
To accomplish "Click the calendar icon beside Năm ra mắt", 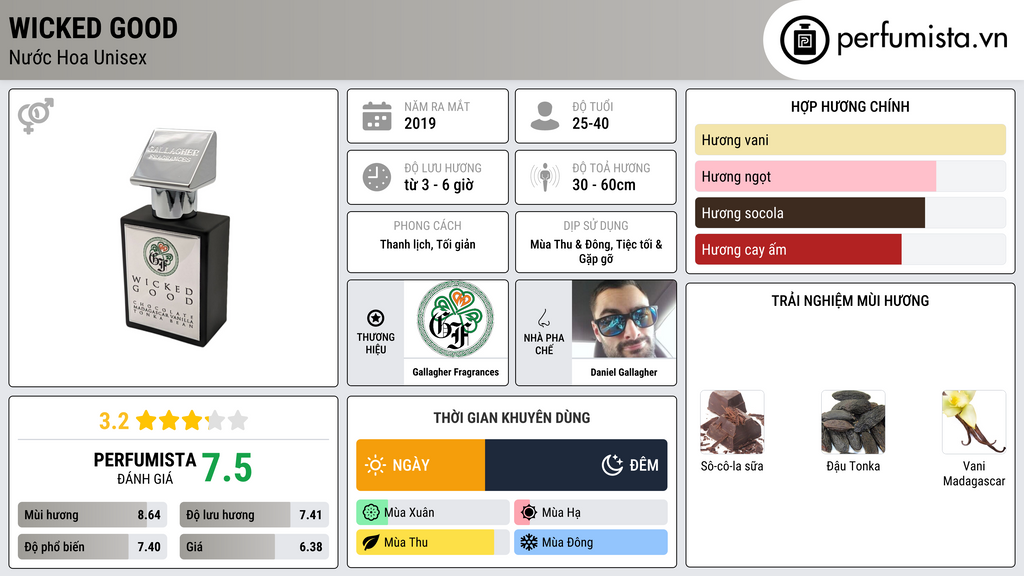I will [x=377, y=116].
